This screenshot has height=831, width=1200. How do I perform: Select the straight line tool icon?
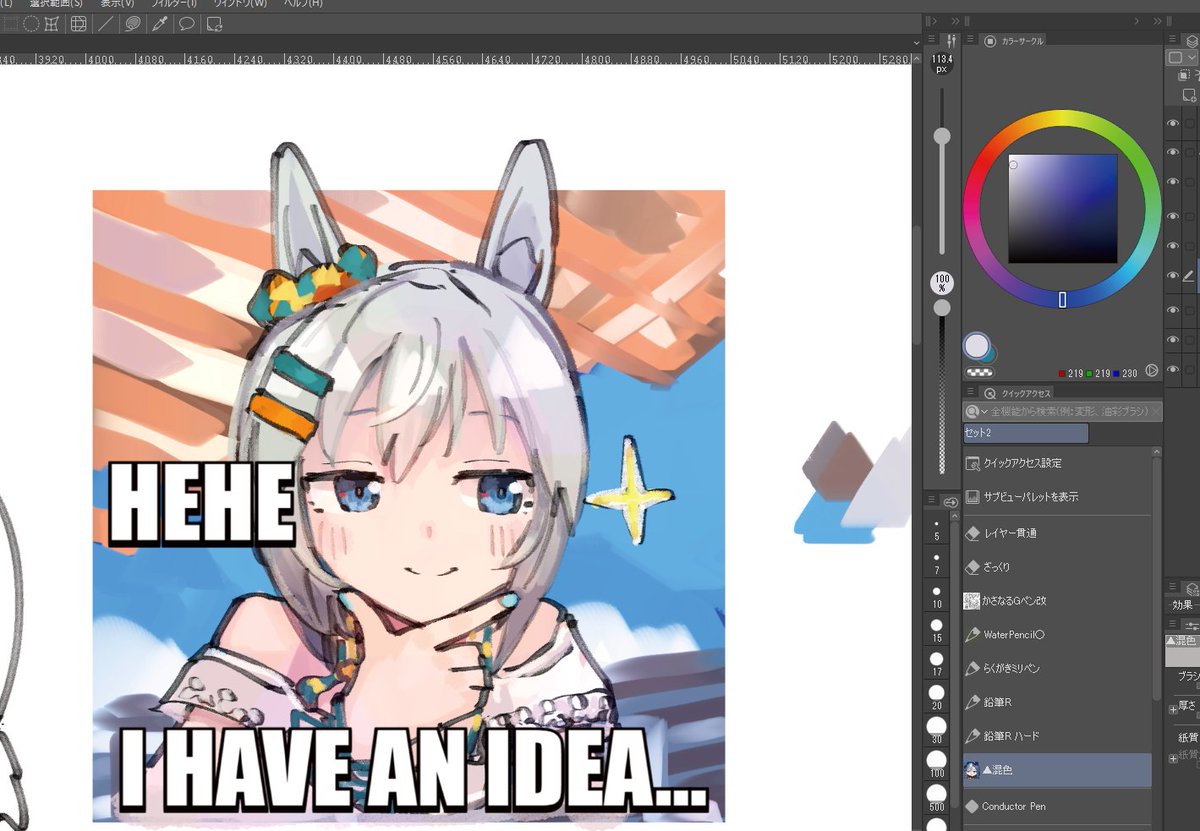[x=106, y=24]
